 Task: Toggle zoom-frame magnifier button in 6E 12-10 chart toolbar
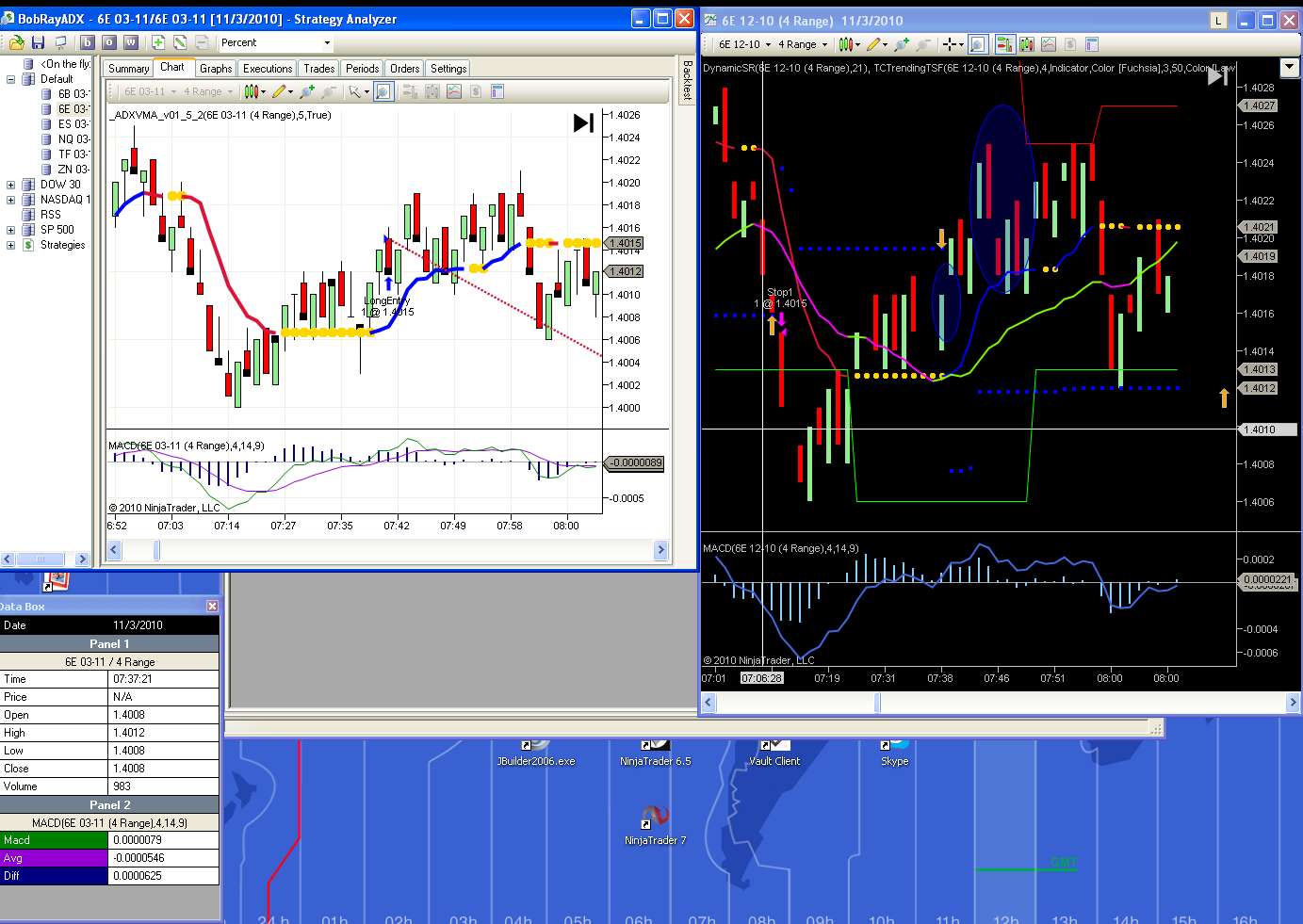pyautogui.click(x=978, y=44)
